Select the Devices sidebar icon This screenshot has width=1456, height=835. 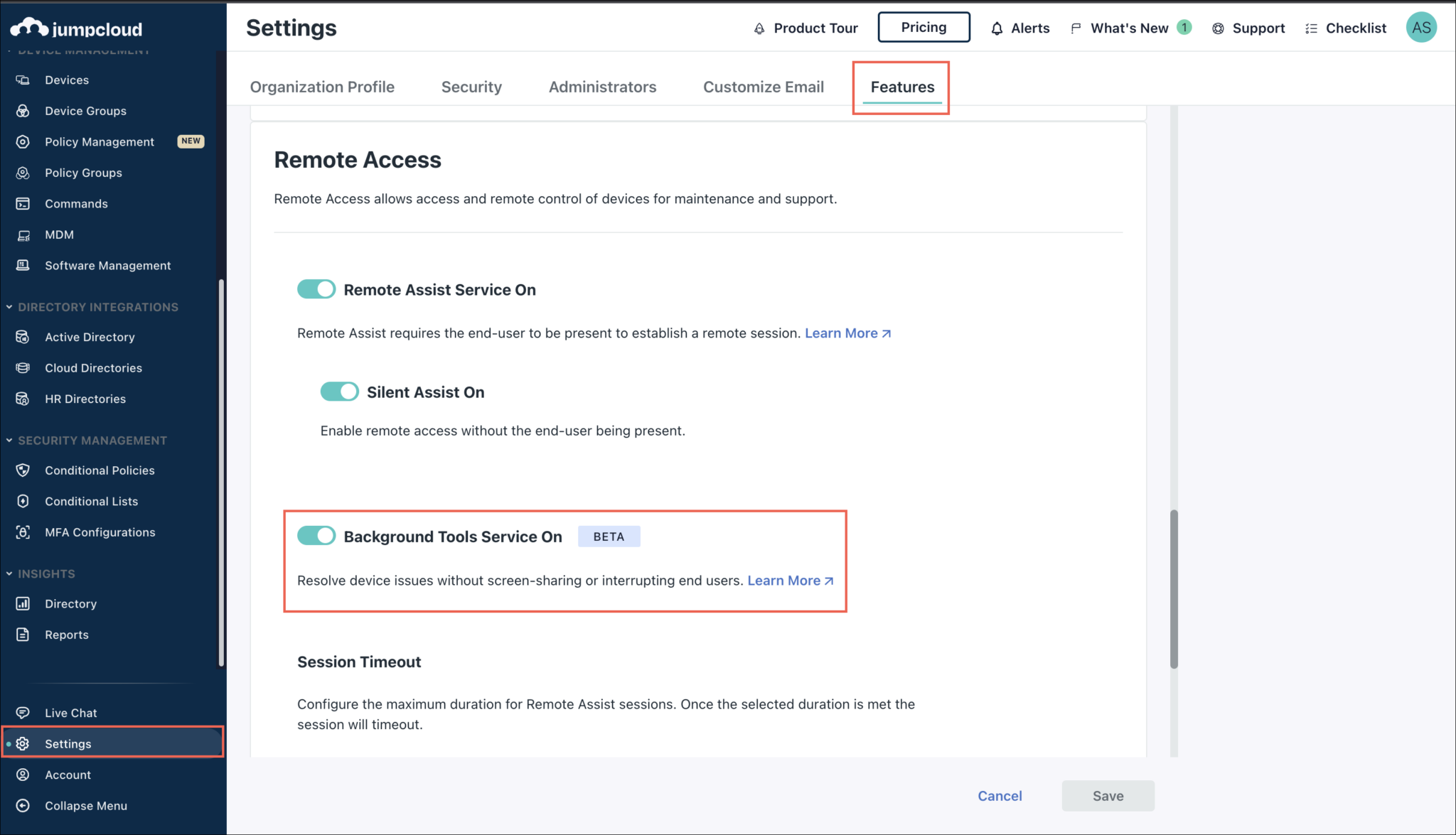(x=23, y=80)
